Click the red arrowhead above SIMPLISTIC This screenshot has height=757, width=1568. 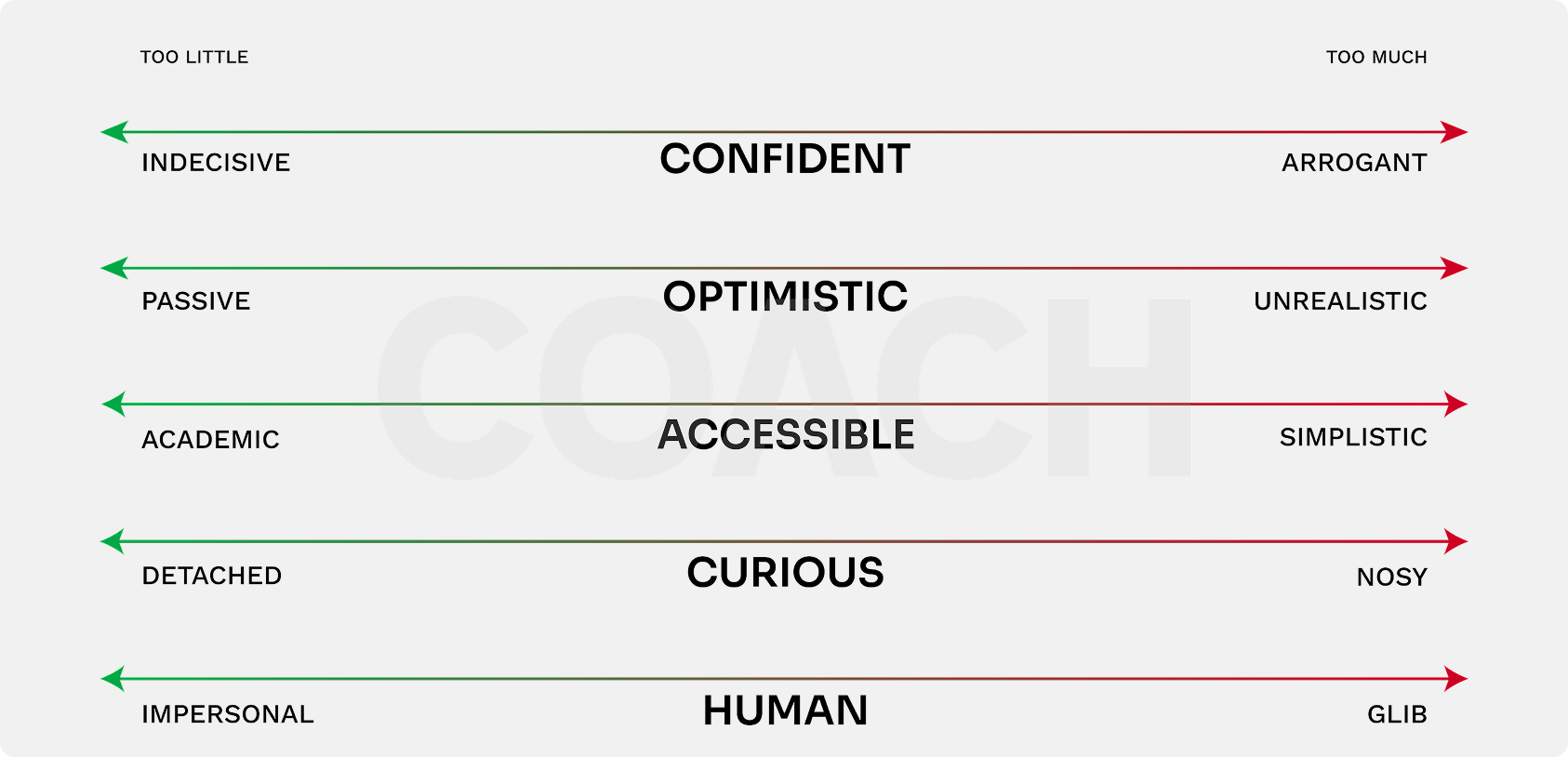click(1454, 405)
